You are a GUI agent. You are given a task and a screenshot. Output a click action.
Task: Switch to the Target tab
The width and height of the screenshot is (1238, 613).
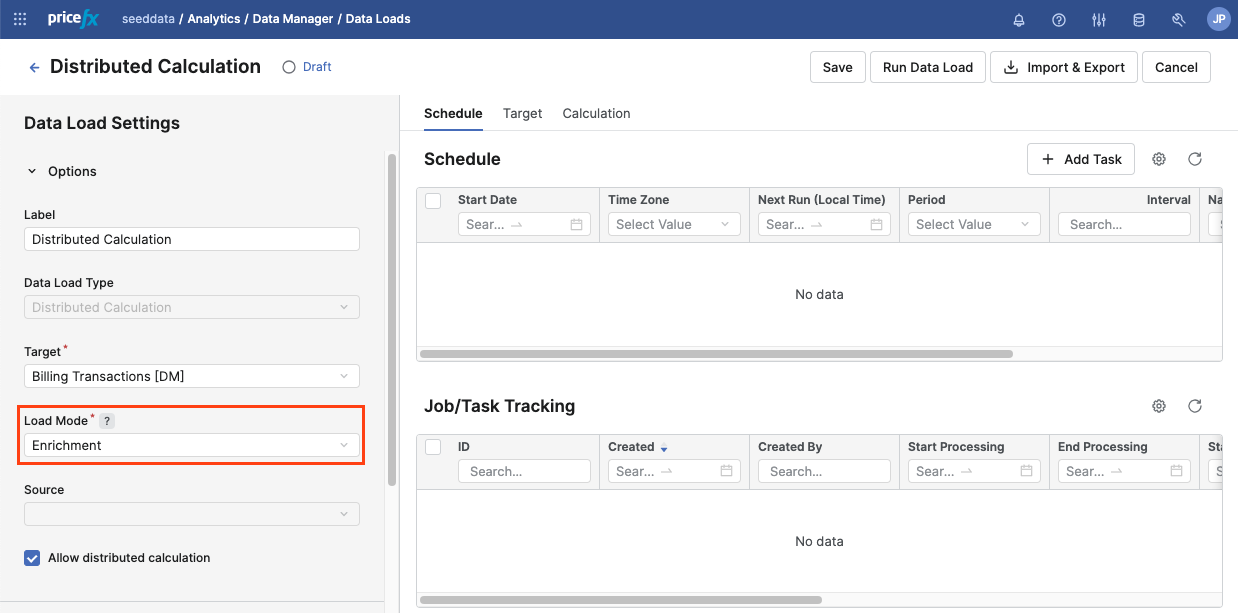pos(522,113)
